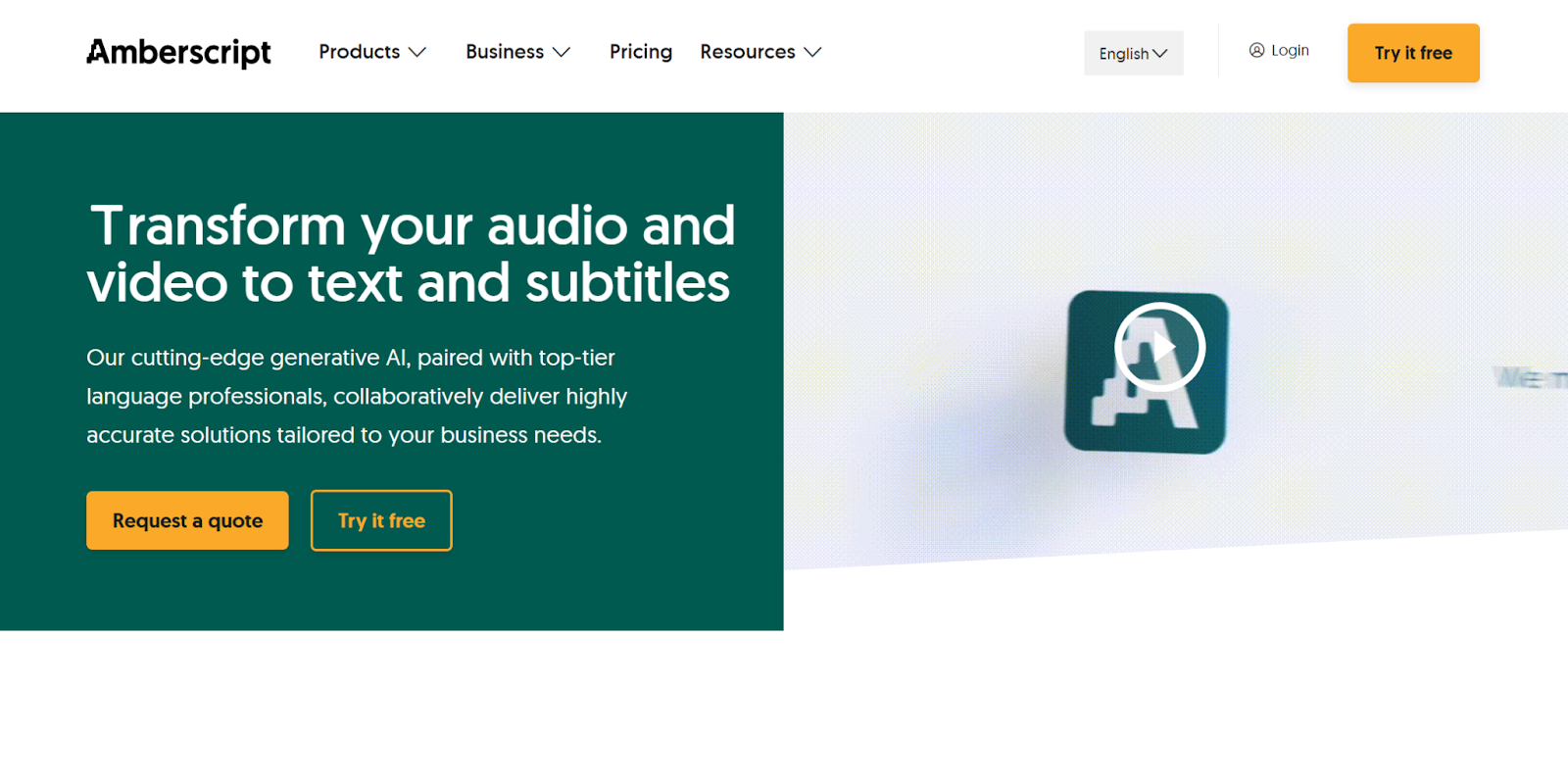Click the solid orange Try it free header button
The height and width of the screenshot is (780, 1568).
pyautogui.click(x=1412, y=53)
